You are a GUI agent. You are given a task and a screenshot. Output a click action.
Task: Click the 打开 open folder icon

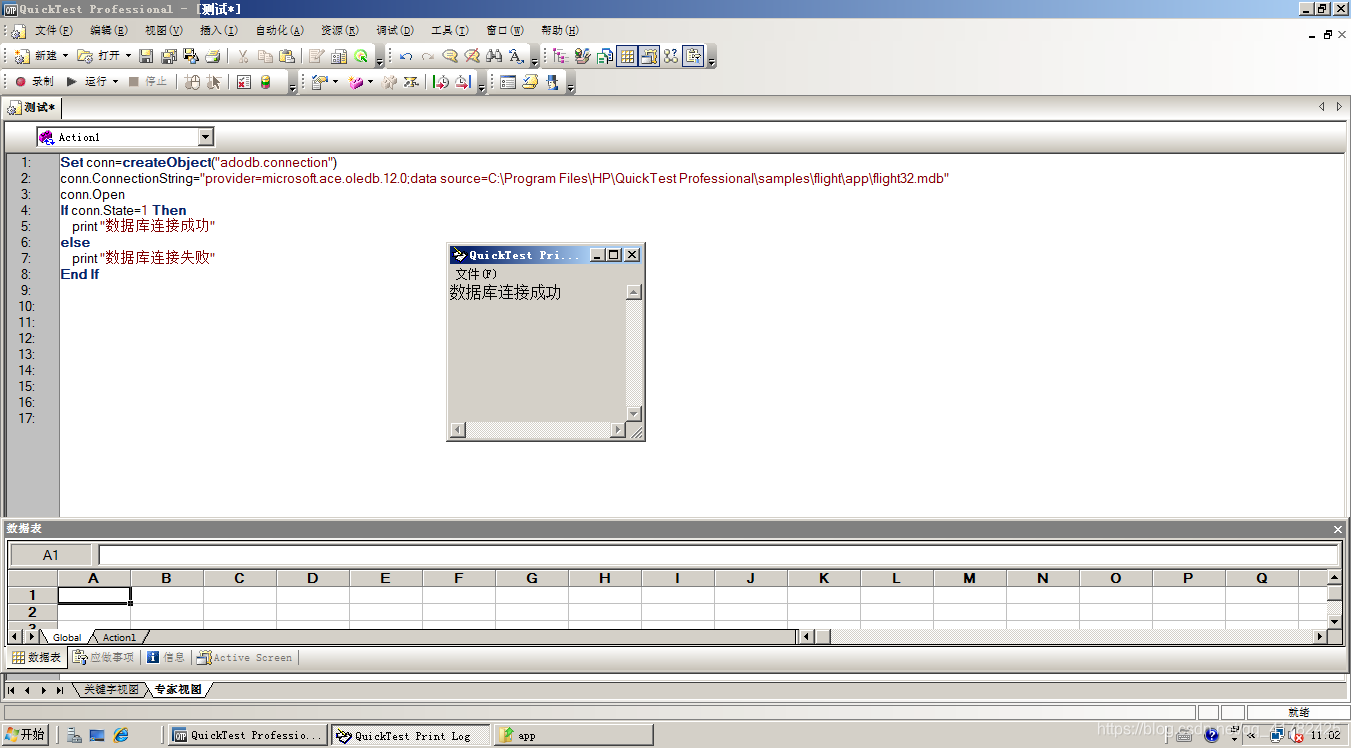click(86, 56)
